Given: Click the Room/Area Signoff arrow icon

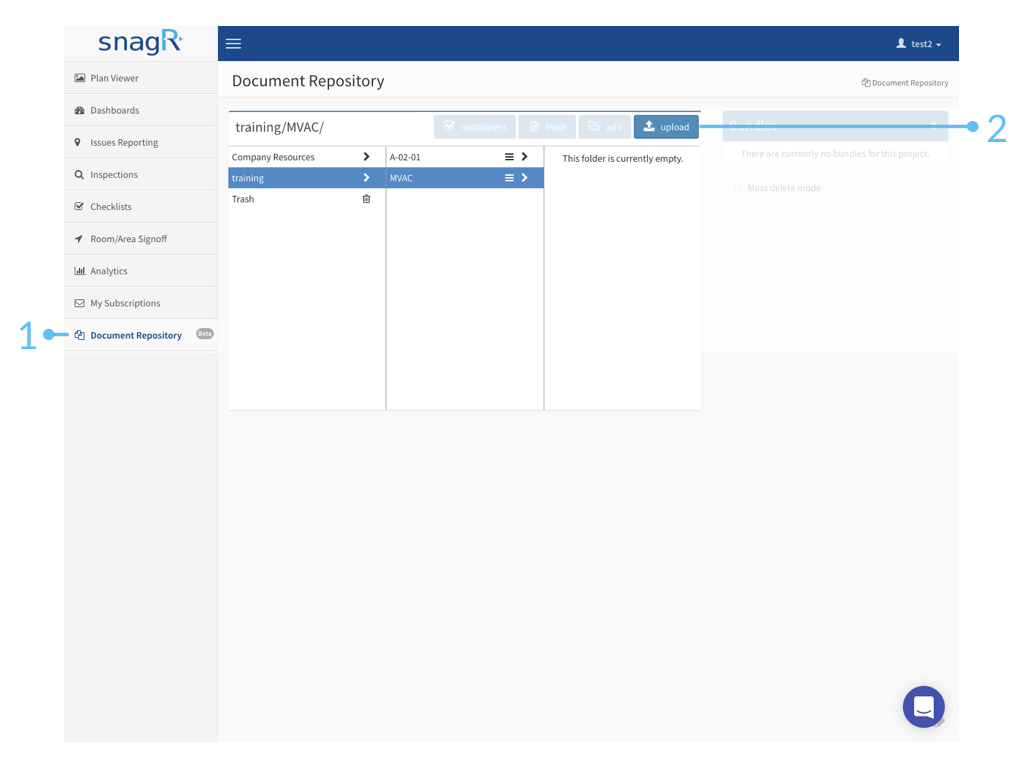Looking at the screenshot, I should [x=79, y=238].
